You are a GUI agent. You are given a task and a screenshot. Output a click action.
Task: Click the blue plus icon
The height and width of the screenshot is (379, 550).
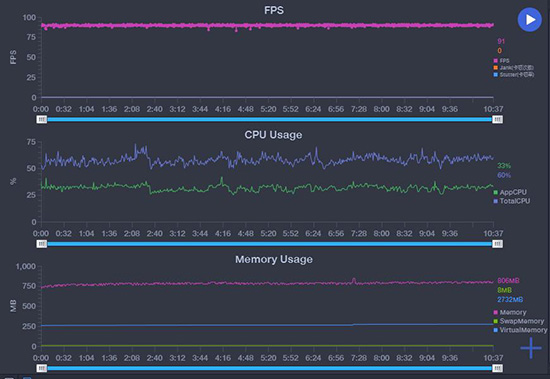coord(531,348)
